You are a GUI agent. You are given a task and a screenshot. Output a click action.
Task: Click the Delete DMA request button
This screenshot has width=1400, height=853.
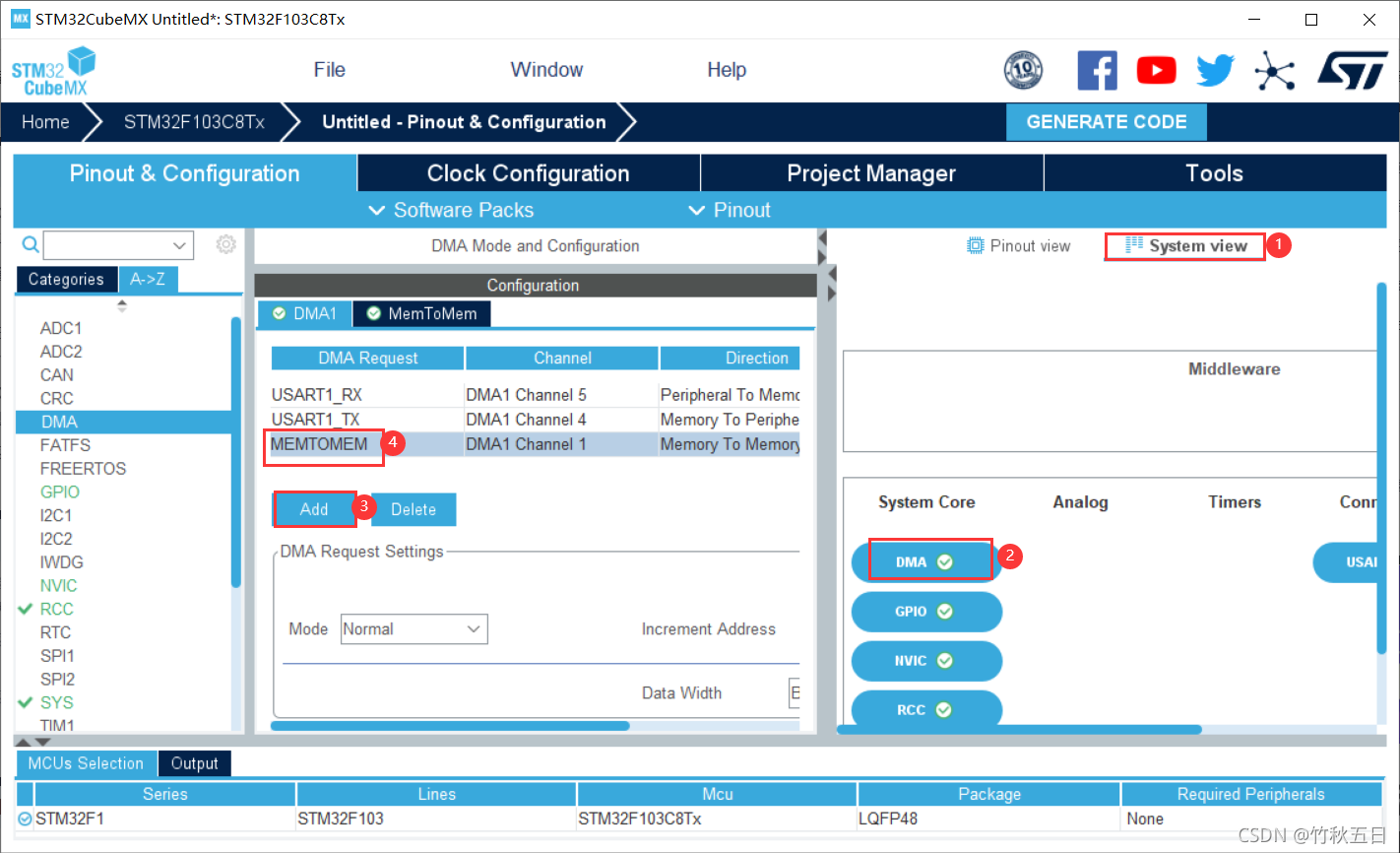click(414, 509)
